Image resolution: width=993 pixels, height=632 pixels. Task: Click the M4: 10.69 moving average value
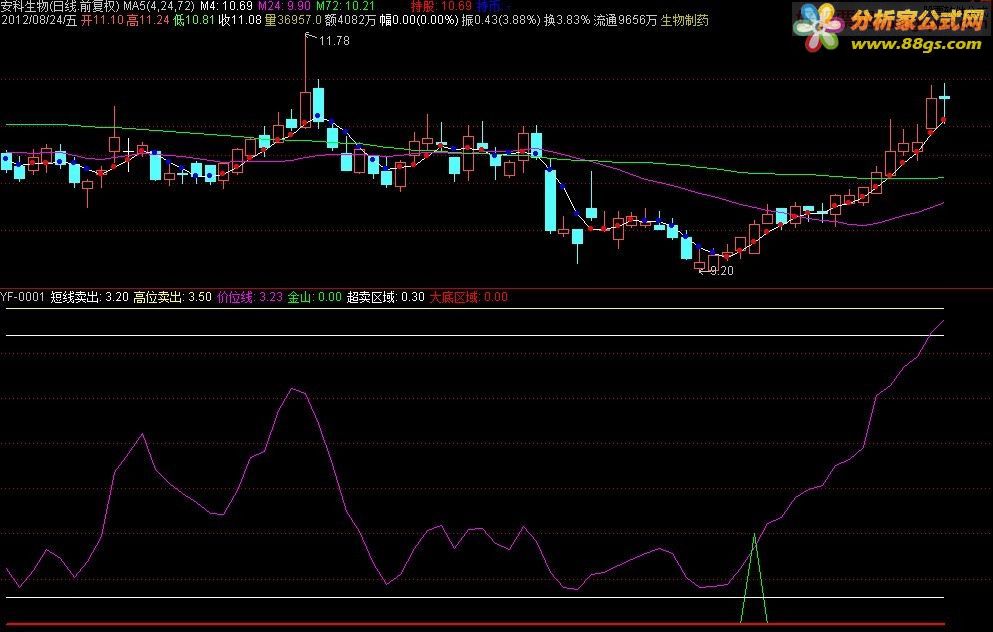tap(226, 6)
